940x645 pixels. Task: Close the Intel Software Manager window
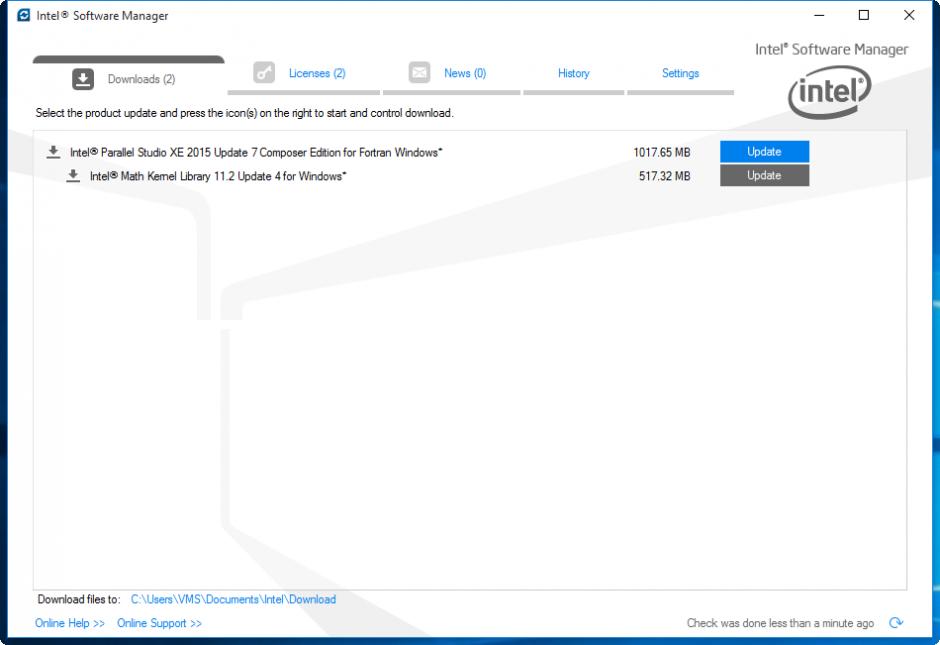tap(909, 15)
